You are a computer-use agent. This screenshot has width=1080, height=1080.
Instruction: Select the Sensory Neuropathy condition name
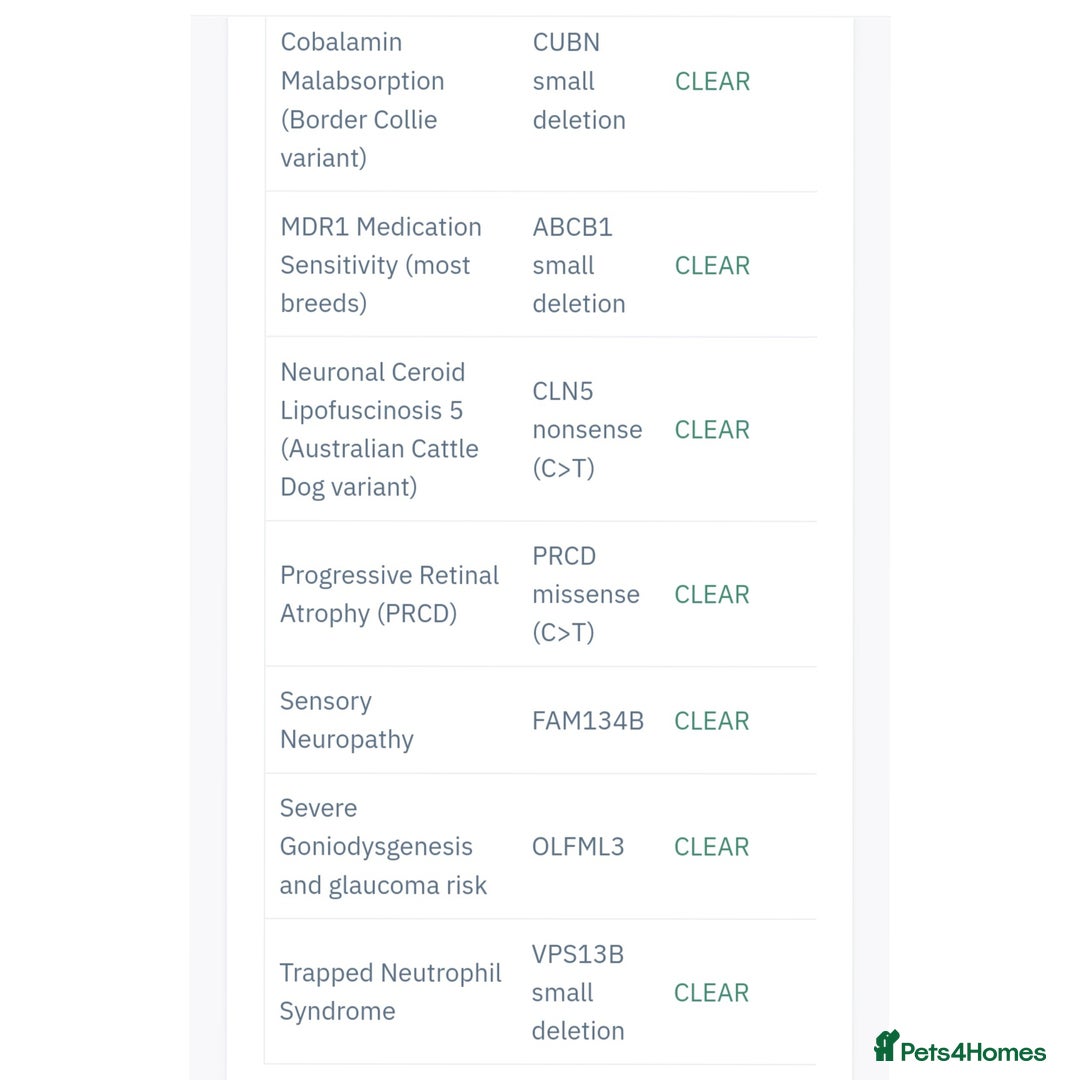(346, 720)
